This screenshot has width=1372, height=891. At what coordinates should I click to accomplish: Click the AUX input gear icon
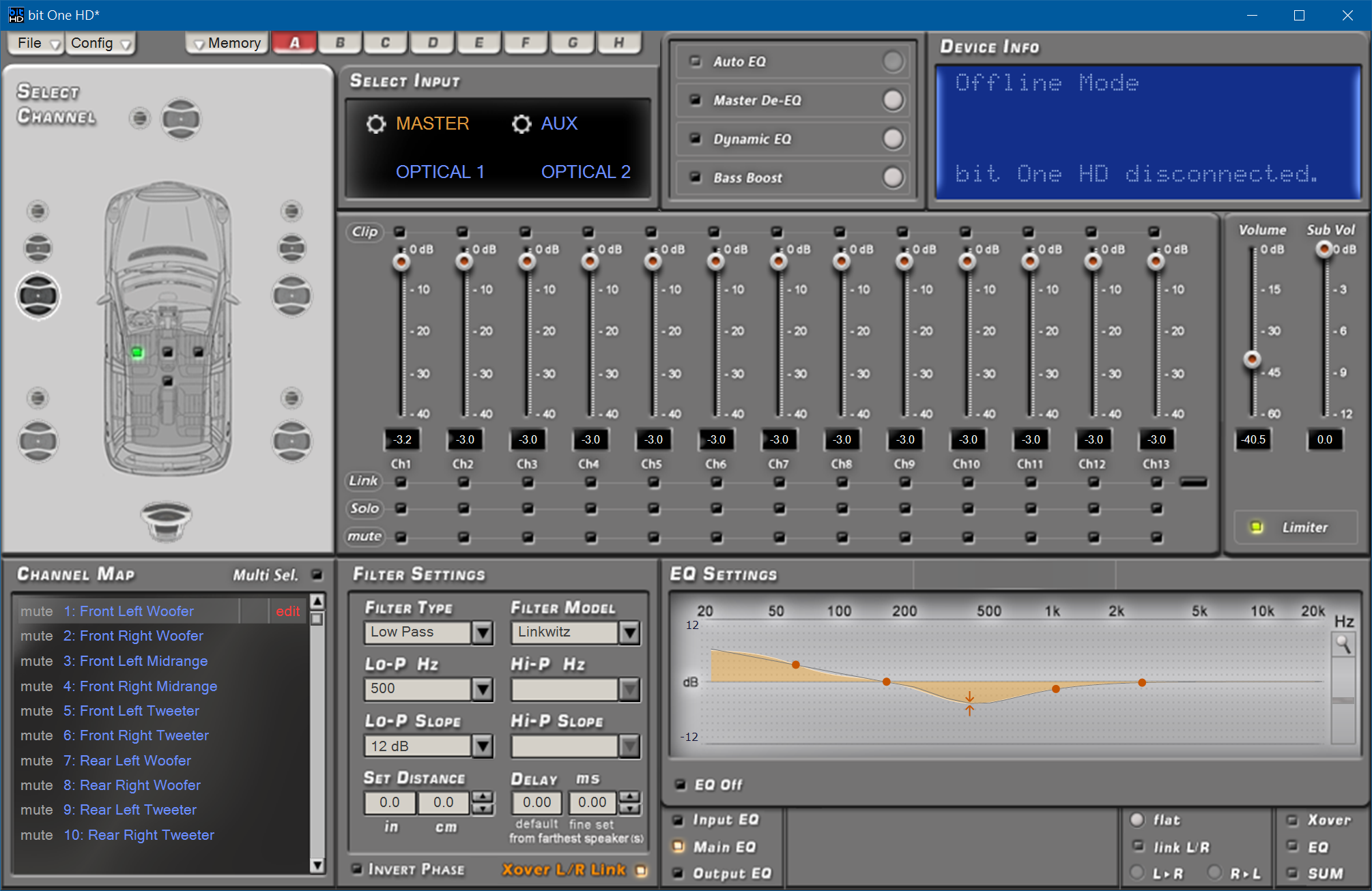[x=521, y=123]
